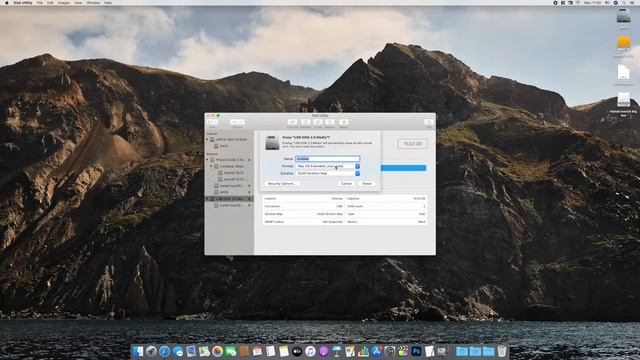
Task: Open Photoshop from the dock
Action: 416,351
